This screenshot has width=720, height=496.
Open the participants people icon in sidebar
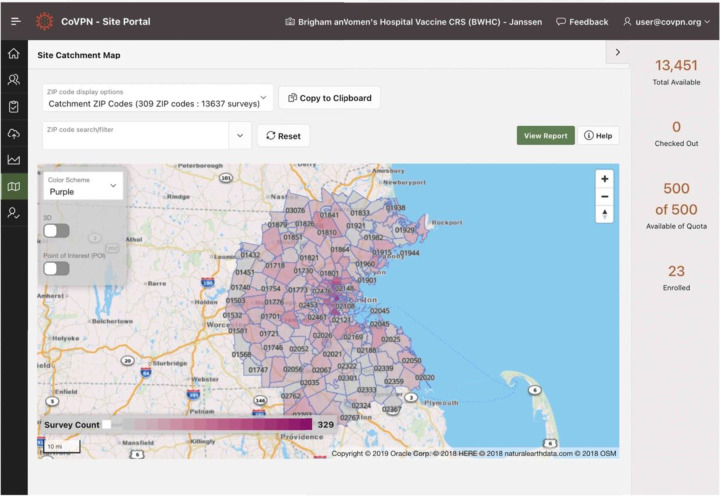click(14, 80)
